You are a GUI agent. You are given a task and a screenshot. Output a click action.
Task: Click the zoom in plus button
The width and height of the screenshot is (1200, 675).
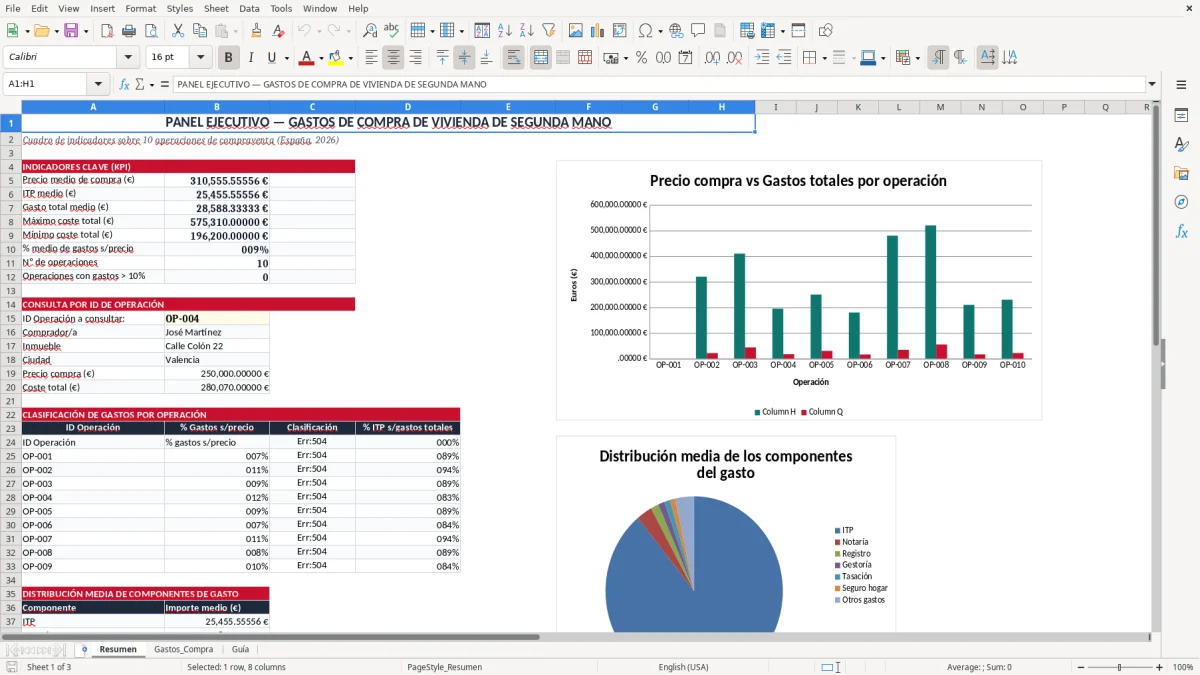tap(1160, 667)
